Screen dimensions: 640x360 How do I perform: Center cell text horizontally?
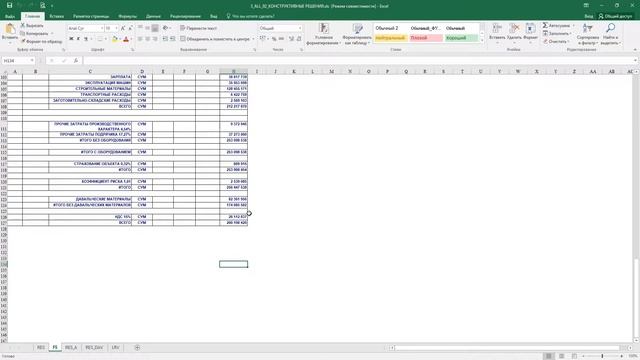coord(147,39)
